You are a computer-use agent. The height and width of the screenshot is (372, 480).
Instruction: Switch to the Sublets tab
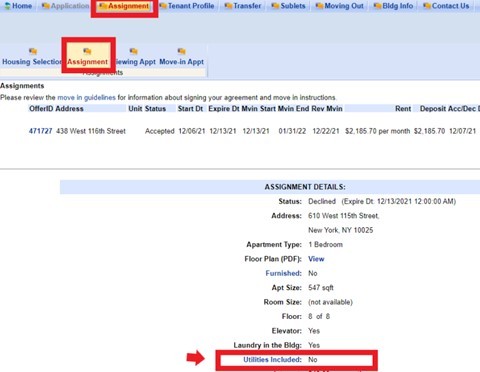click(x=289, y=6)
